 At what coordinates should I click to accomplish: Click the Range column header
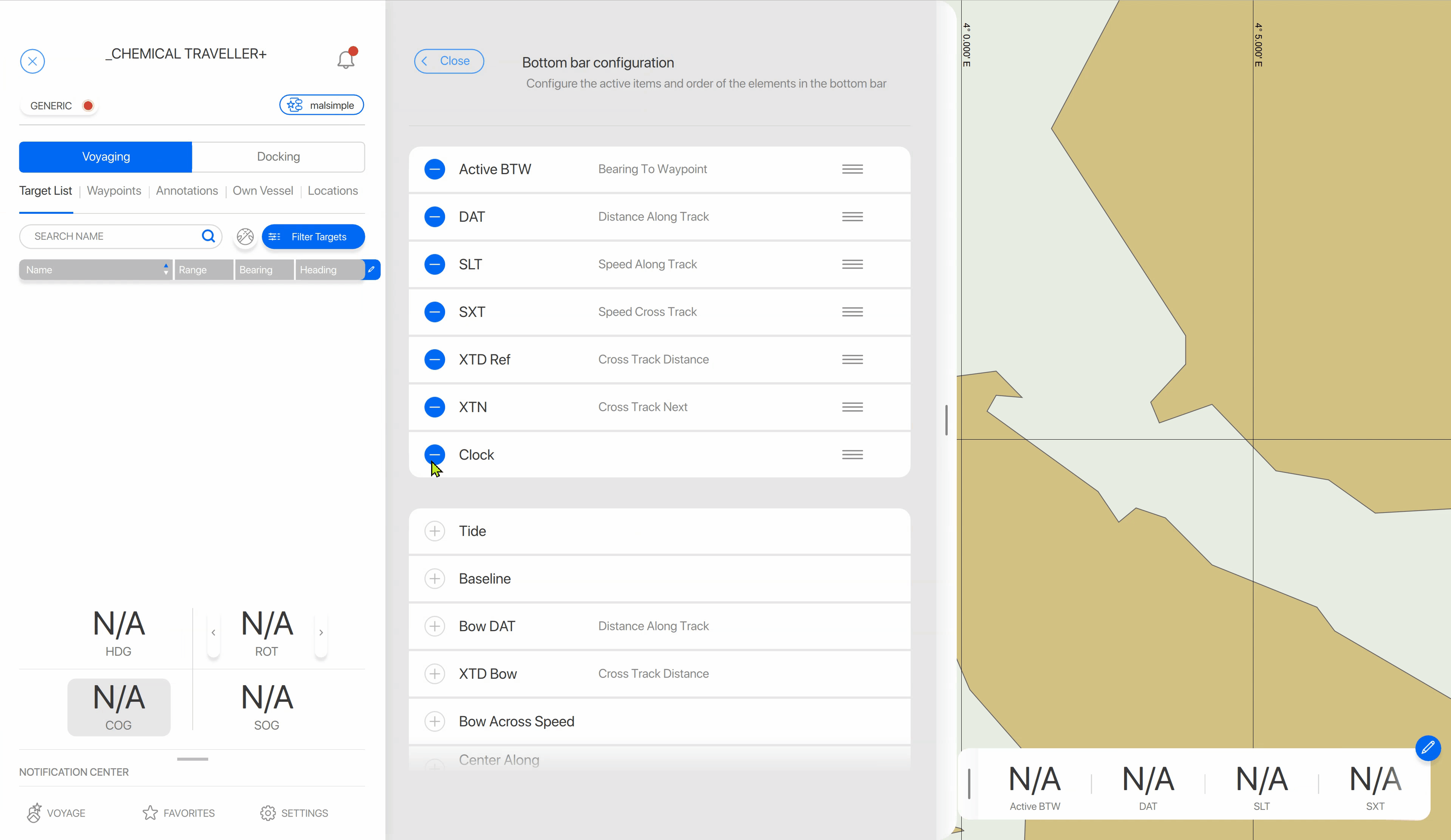[204, 270]
